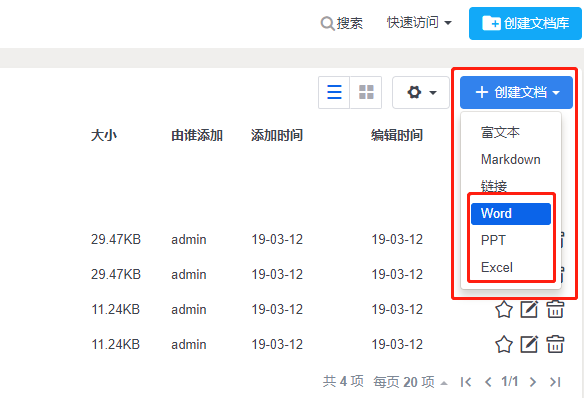Image resolution: width=584 pixels, height=398 pixels.
Task: Click the search magnifier icon
Action: coord(327,23)
